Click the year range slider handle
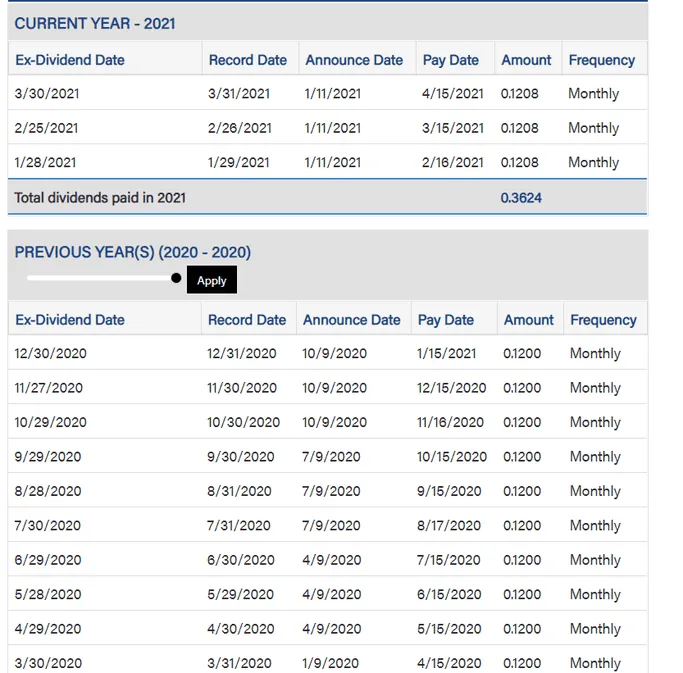This screenshot has height=673, width=683. pyautogui.click(x=176, y=278)
